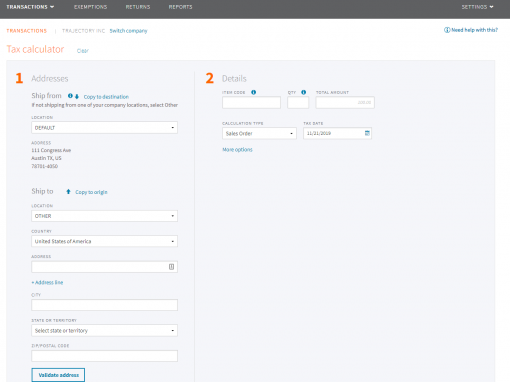This screenshot has height=382, width=510.
Task: Click the Transactions breadcrumb
Action: click(27, 31)
